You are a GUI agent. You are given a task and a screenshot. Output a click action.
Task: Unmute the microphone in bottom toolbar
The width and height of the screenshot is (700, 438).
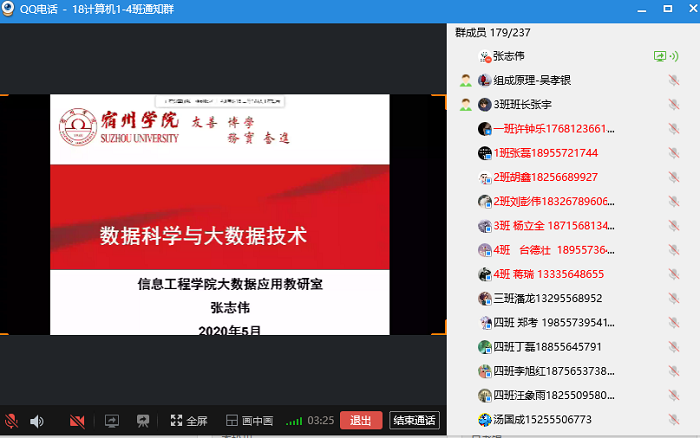pos(12,421)
